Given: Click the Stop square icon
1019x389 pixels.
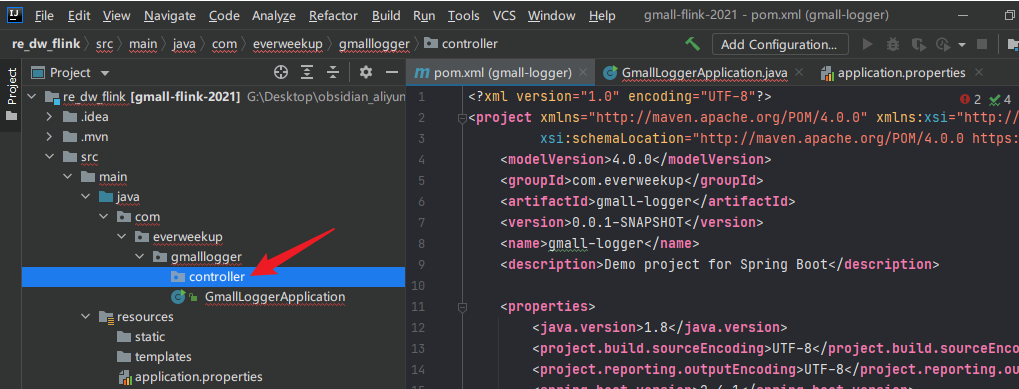Looking at the screenshot, I should (982, 44).
